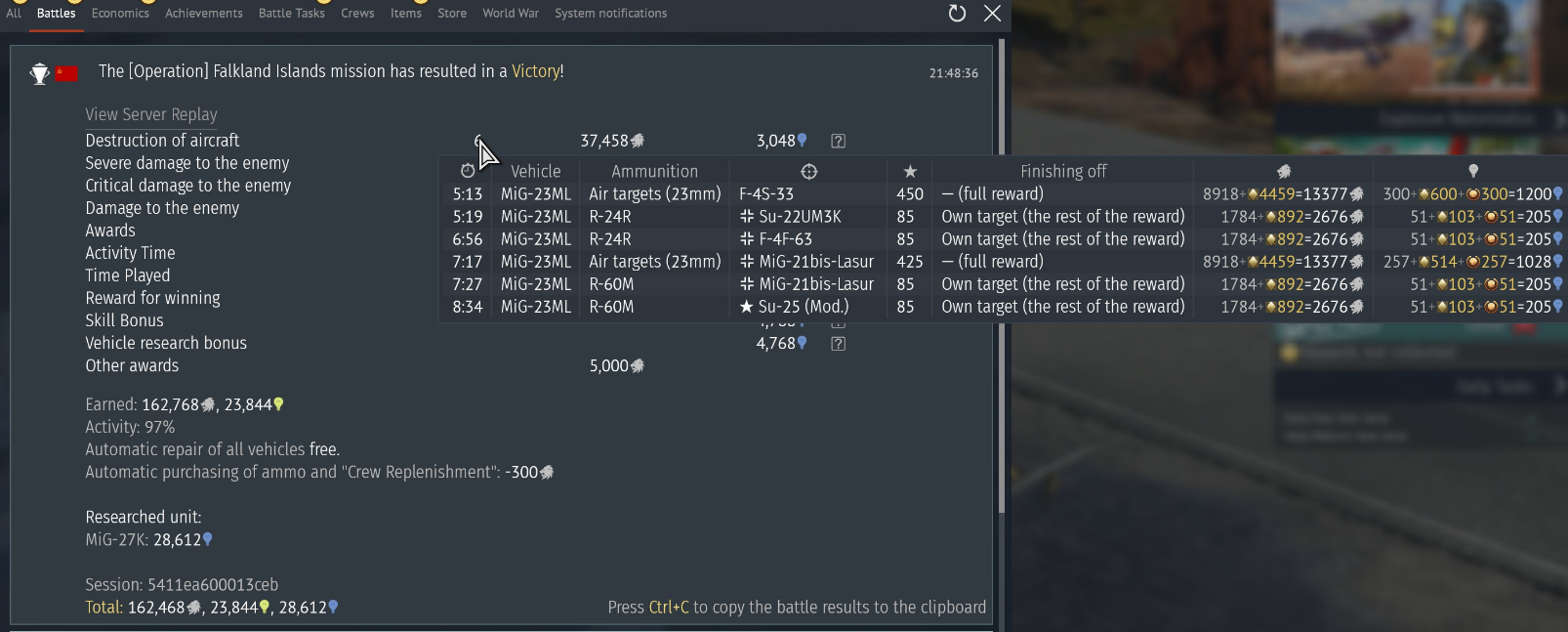Image resolution: width=1568 pixels, height=632 pixels.
Task: Select the Battles tab
Action: point(57,14)
